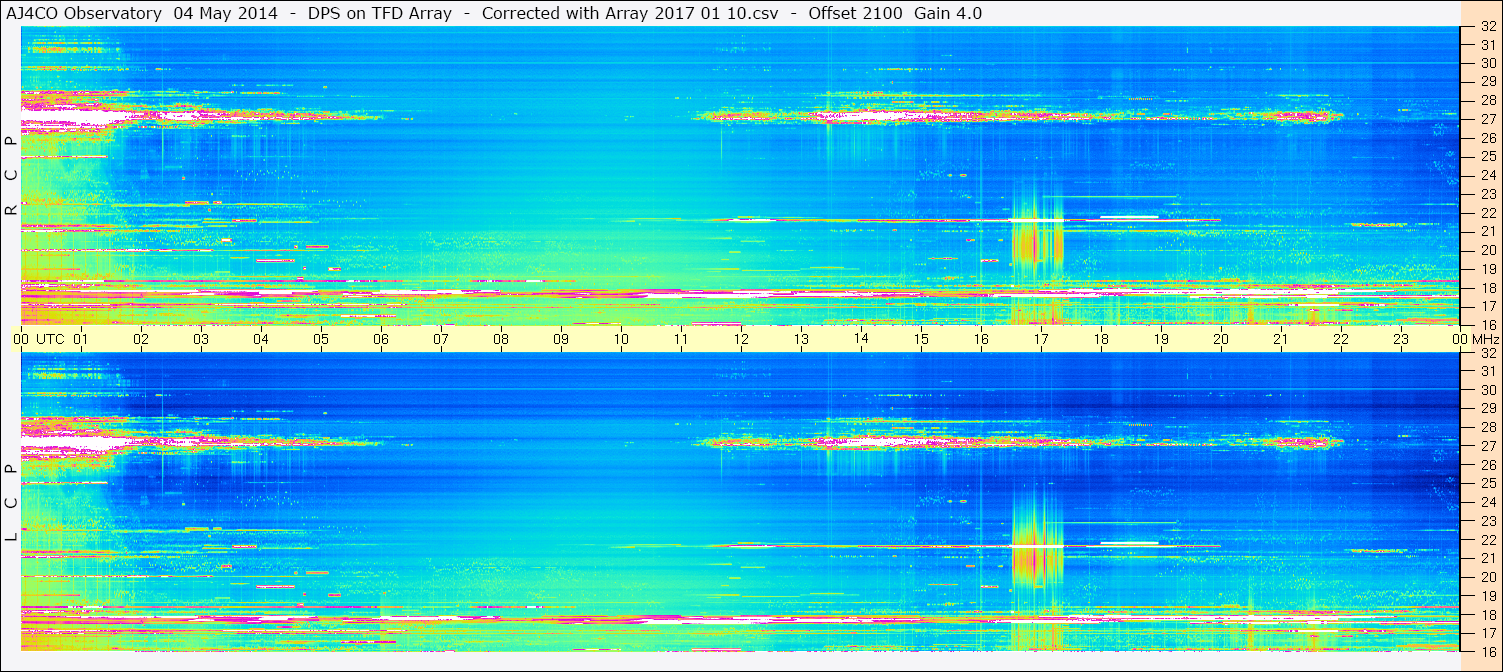The height and width of the screenshot is (672, 1503).
Task: Select hour marker "13" on time axis
Action: [801, 339]
